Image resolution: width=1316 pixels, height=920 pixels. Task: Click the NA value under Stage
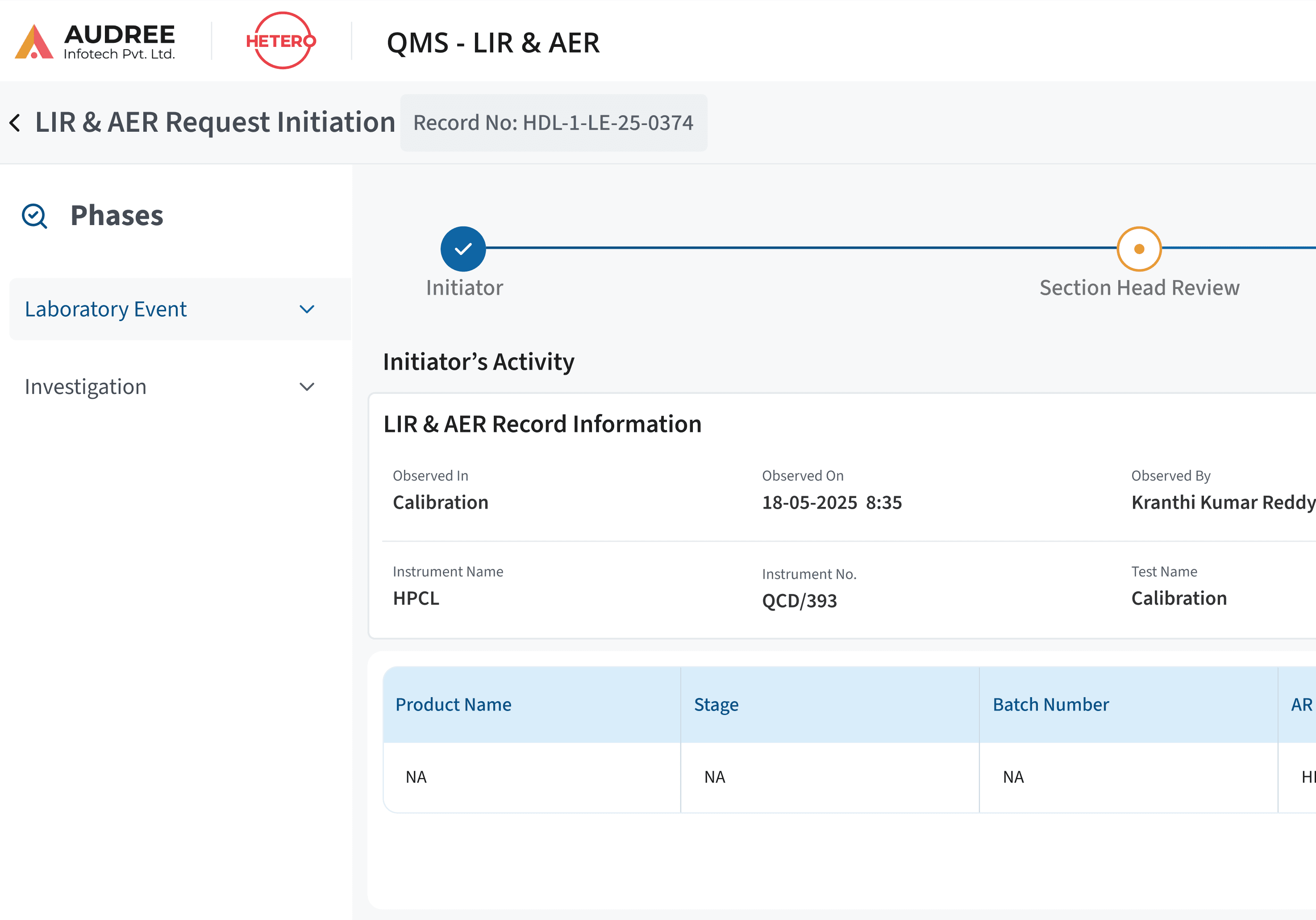[714, 777]
